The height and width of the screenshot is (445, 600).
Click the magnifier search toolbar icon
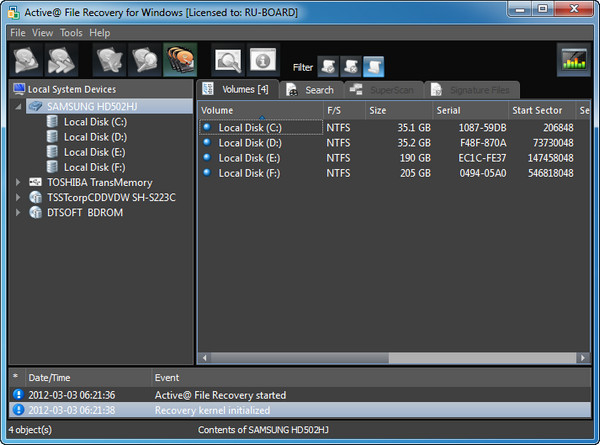[x=228, y=61]
